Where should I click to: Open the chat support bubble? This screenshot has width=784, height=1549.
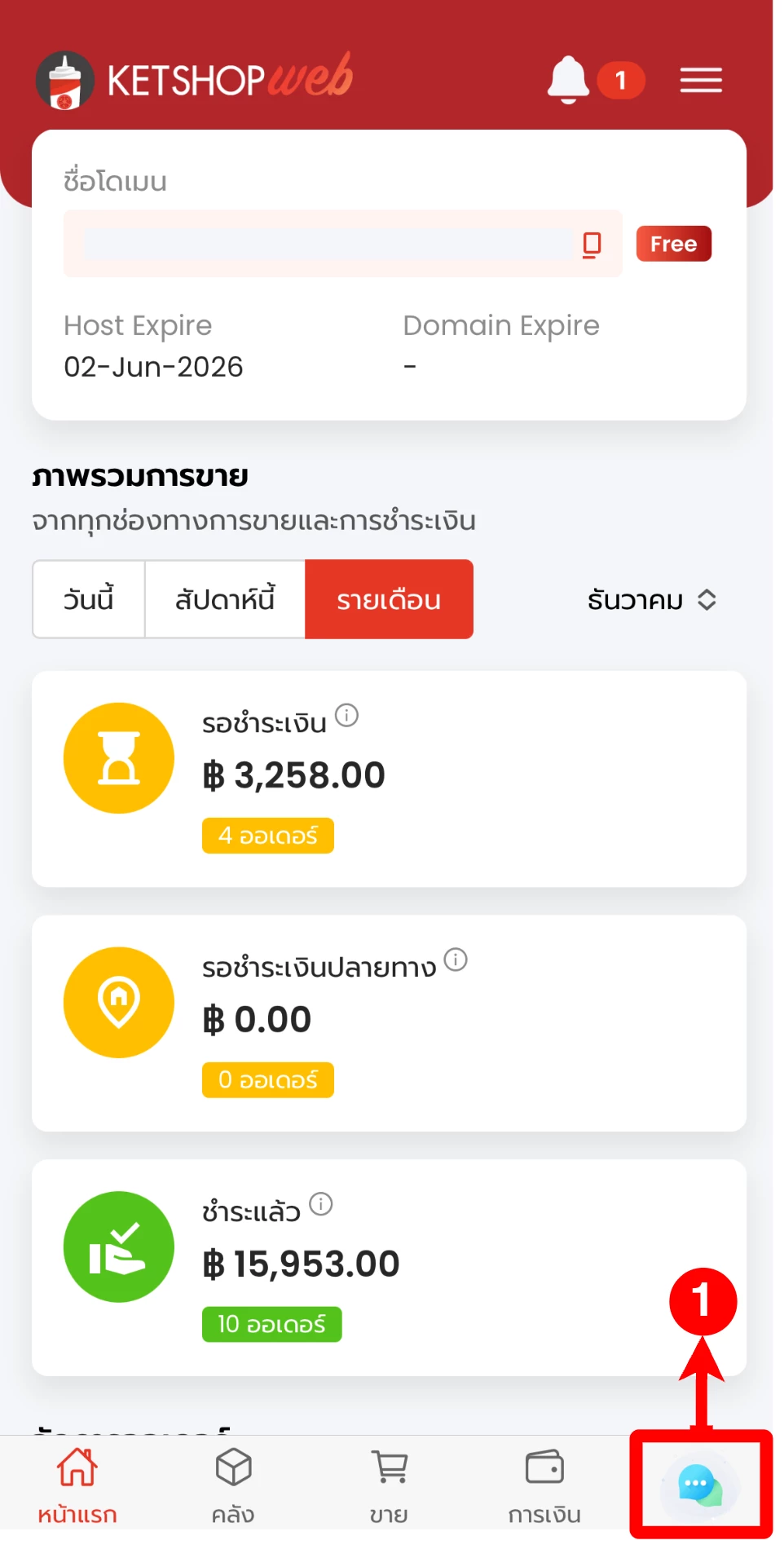[699, 1485]
